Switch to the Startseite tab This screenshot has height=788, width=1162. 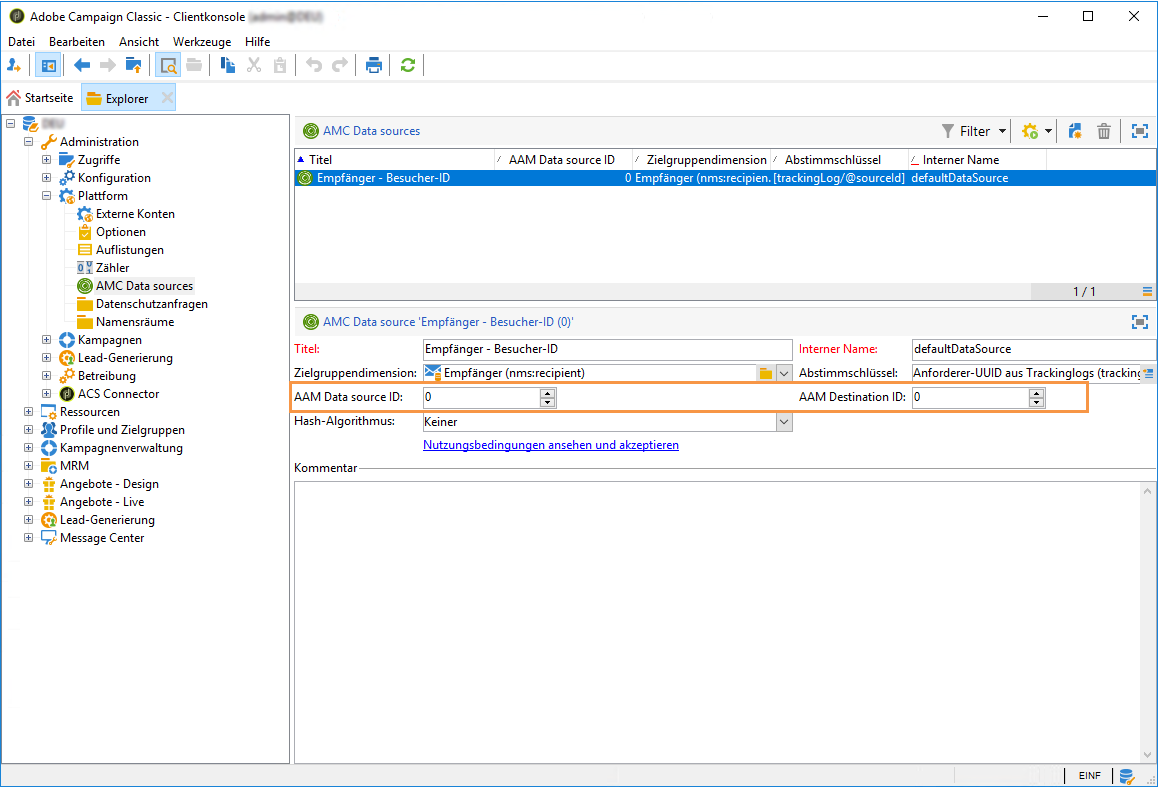pos(40,98)
